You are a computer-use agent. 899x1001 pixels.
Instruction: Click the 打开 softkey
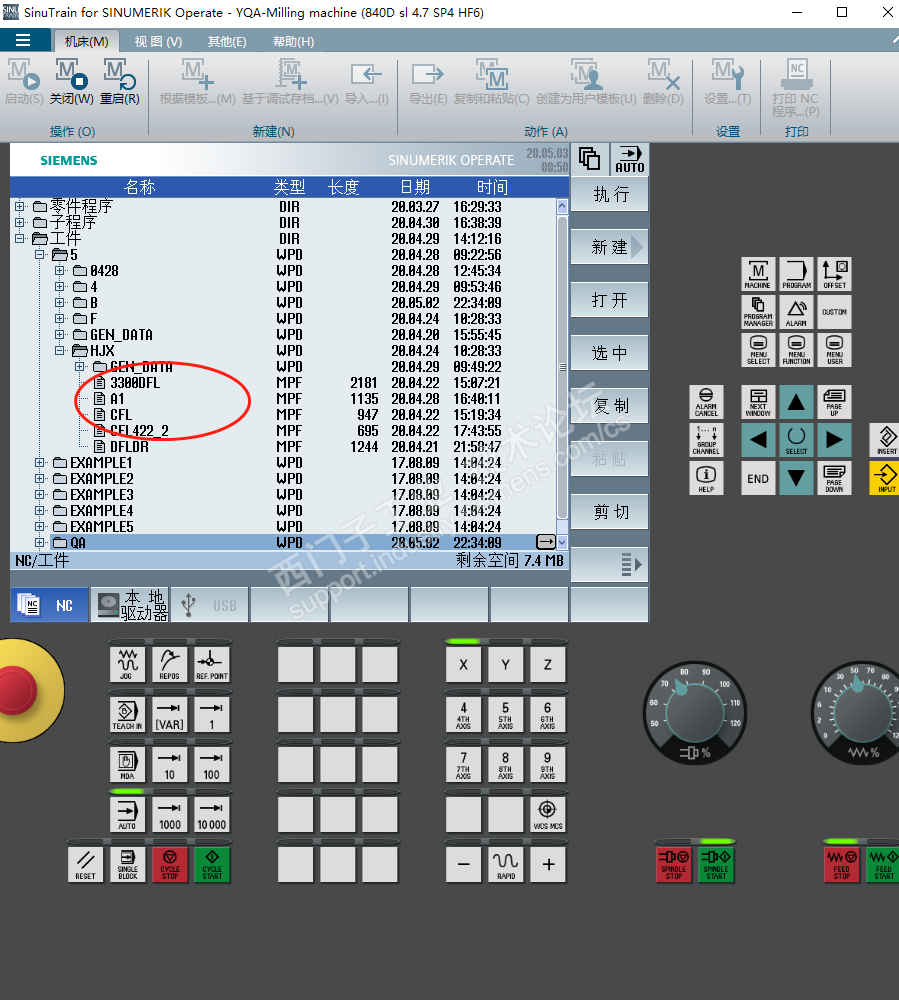point(609,300)
